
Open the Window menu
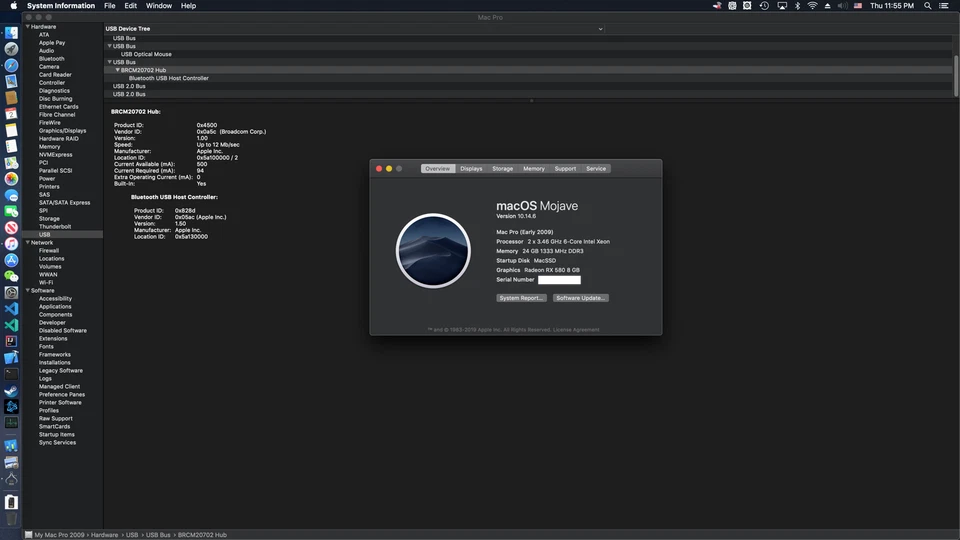(x=158, y=6)
